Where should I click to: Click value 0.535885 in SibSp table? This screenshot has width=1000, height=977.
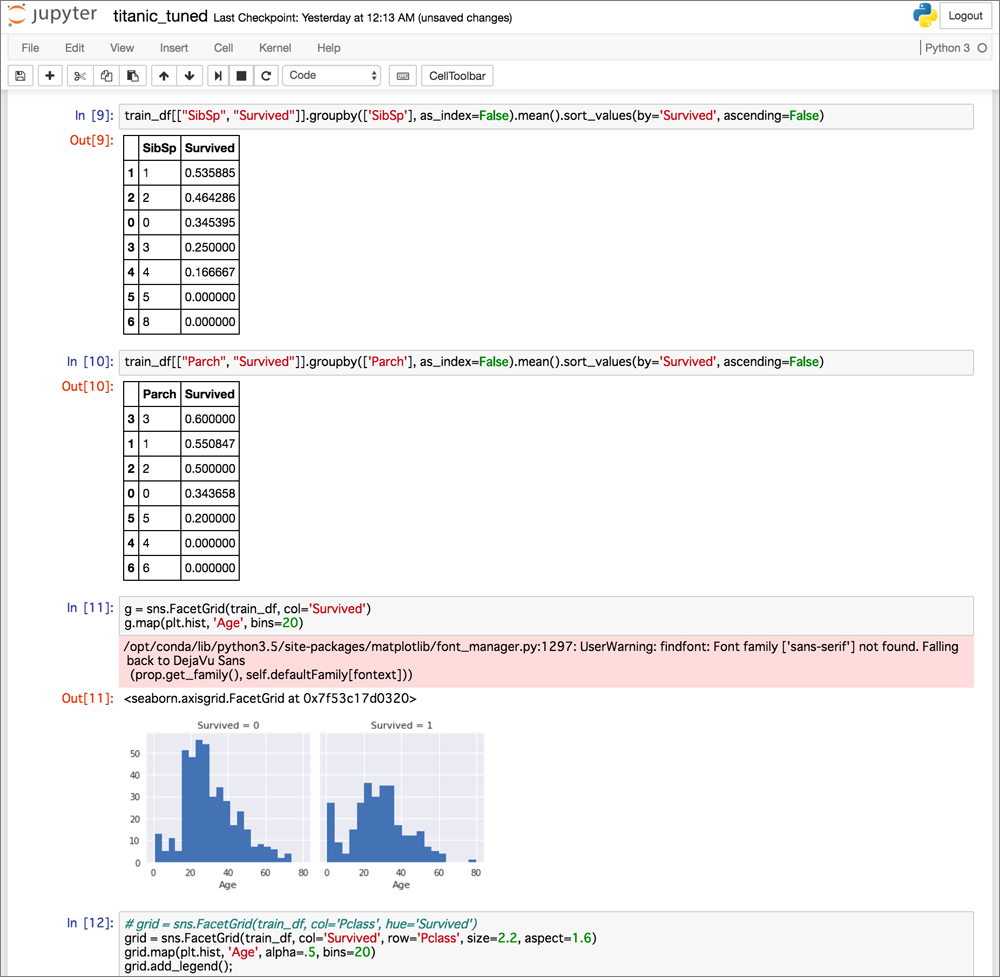pos(210,173)
